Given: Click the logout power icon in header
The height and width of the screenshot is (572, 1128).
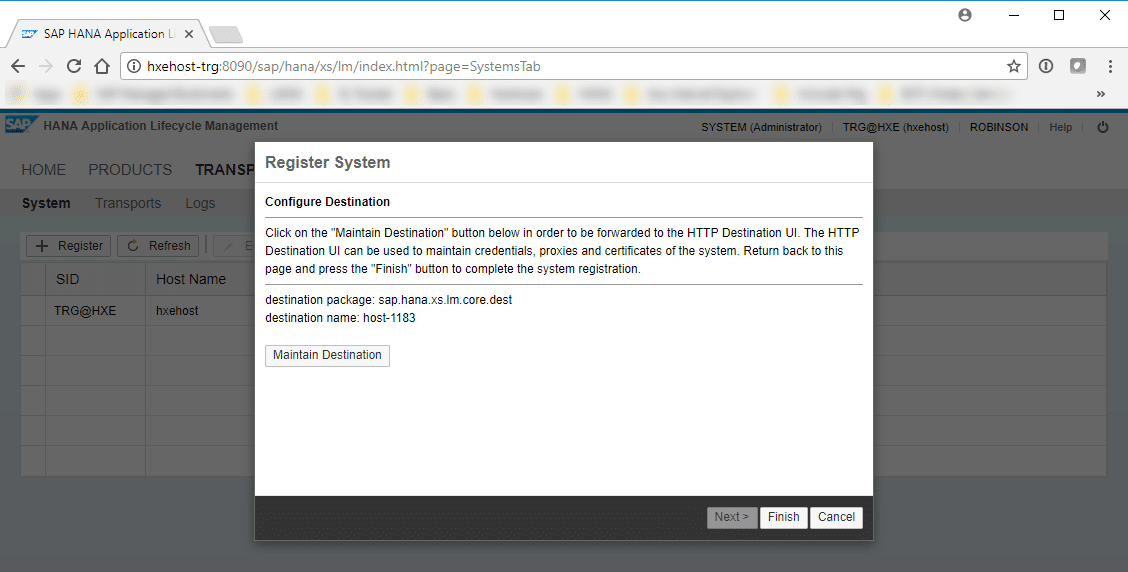Looking at the screenshot, I should click(1103, 127).
